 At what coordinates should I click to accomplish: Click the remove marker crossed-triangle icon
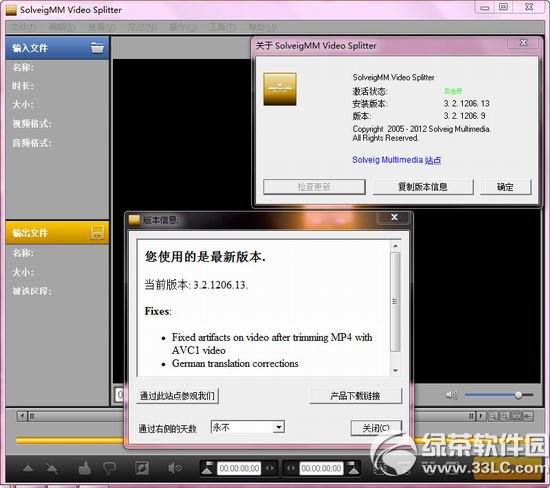pos(52,468)
